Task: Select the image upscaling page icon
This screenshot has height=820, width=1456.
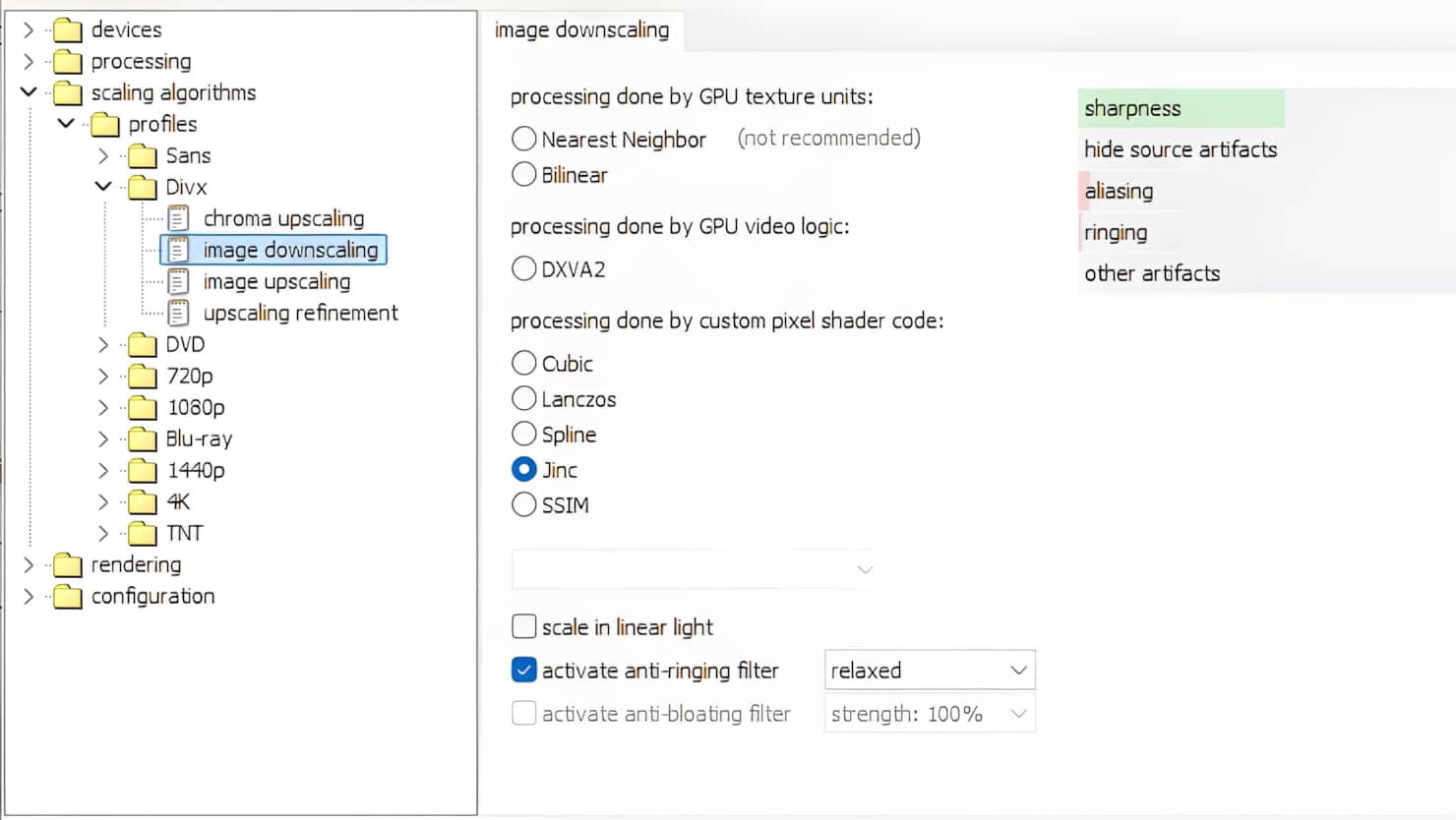Action: [x=178, y=282]
